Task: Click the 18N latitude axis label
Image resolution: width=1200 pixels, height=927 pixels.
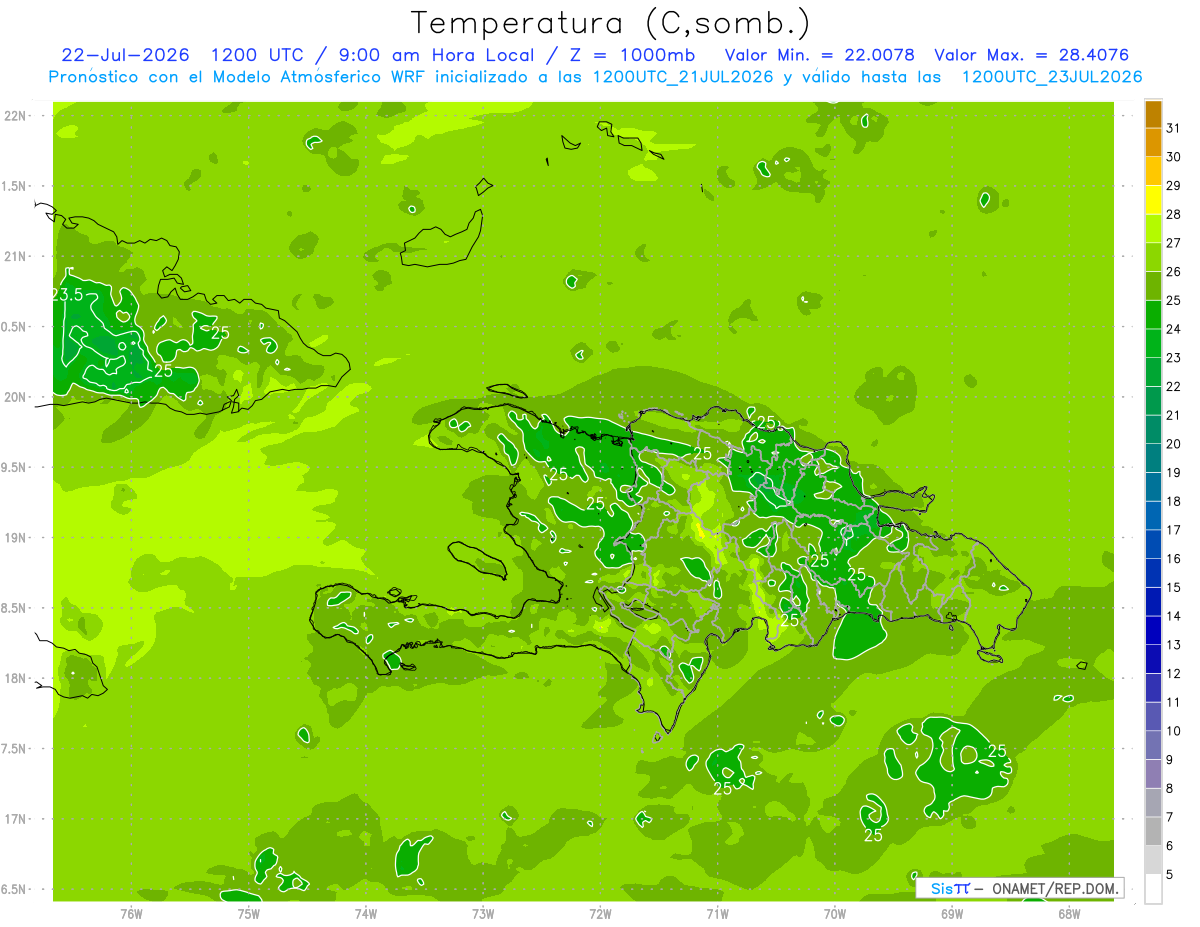Action: click(x=17, y=678)
